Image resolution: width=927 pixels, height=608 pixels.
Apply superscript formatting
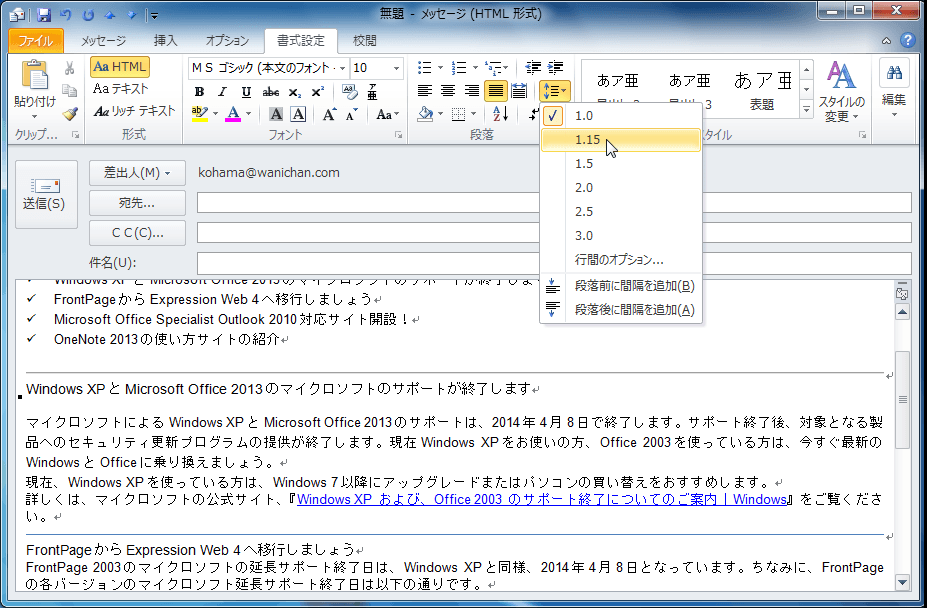(x=317, y=92)
